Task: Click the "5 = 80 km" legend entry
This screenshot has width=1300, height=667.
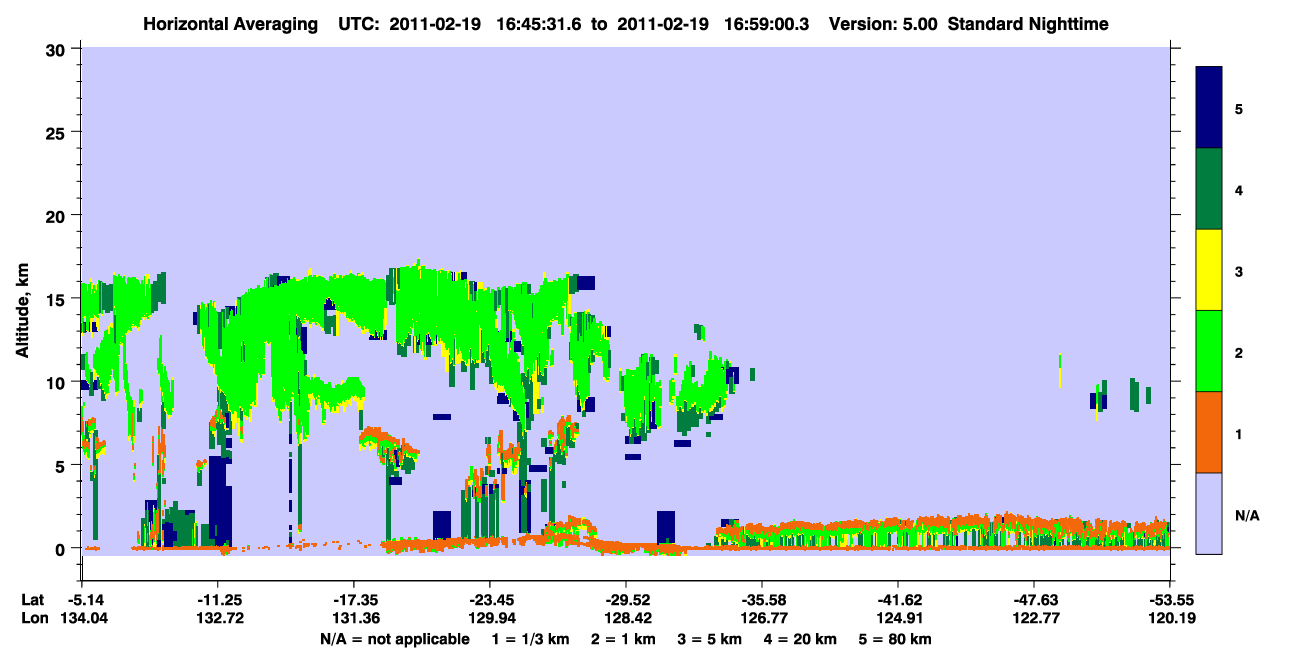Action: (896, 639)
